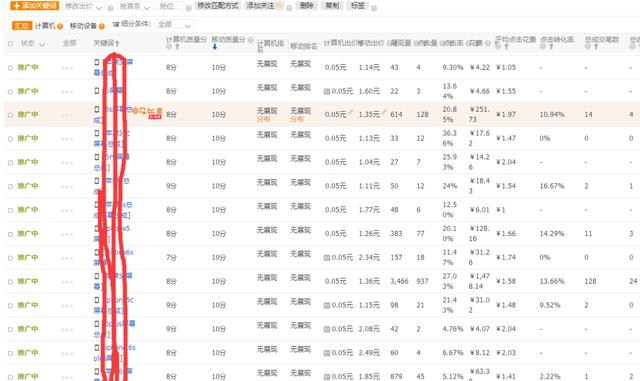Open the 修改出价 bid modification dropdown
This screenshot has height=381, width=640.
pyautogui.click(x=84, y=7)
